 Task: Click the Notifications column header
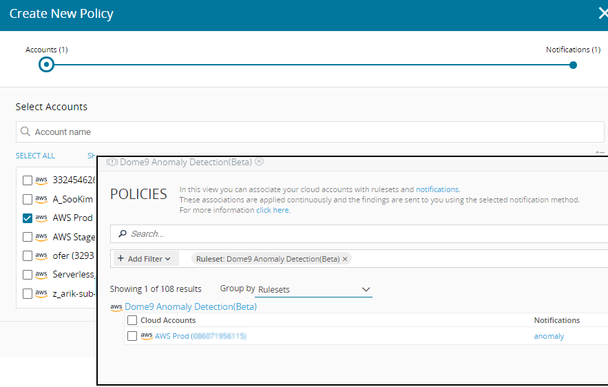[557, 320]
